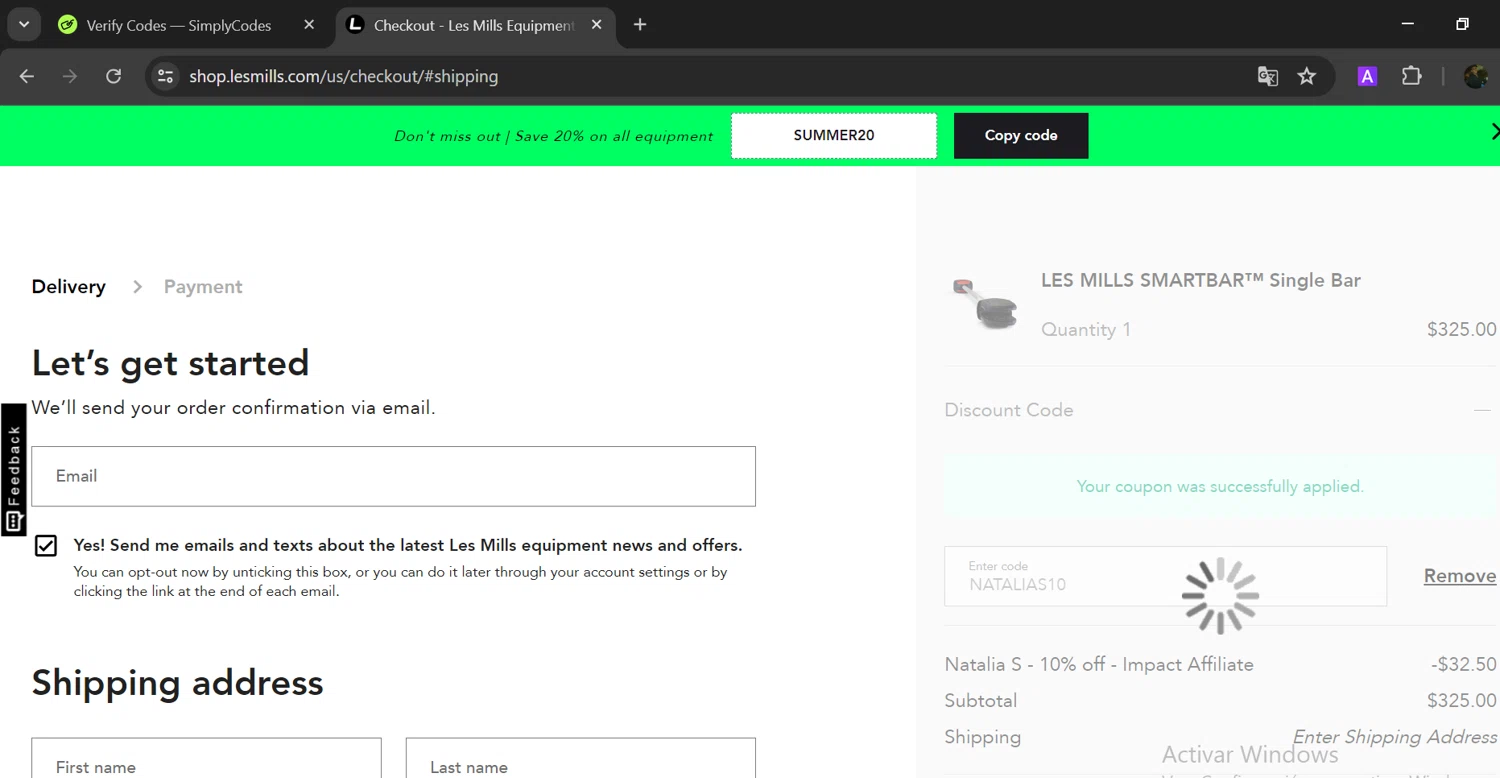The image size is (1500, 778).
Task: Open the purple A extension
Action: (1367, 76)
